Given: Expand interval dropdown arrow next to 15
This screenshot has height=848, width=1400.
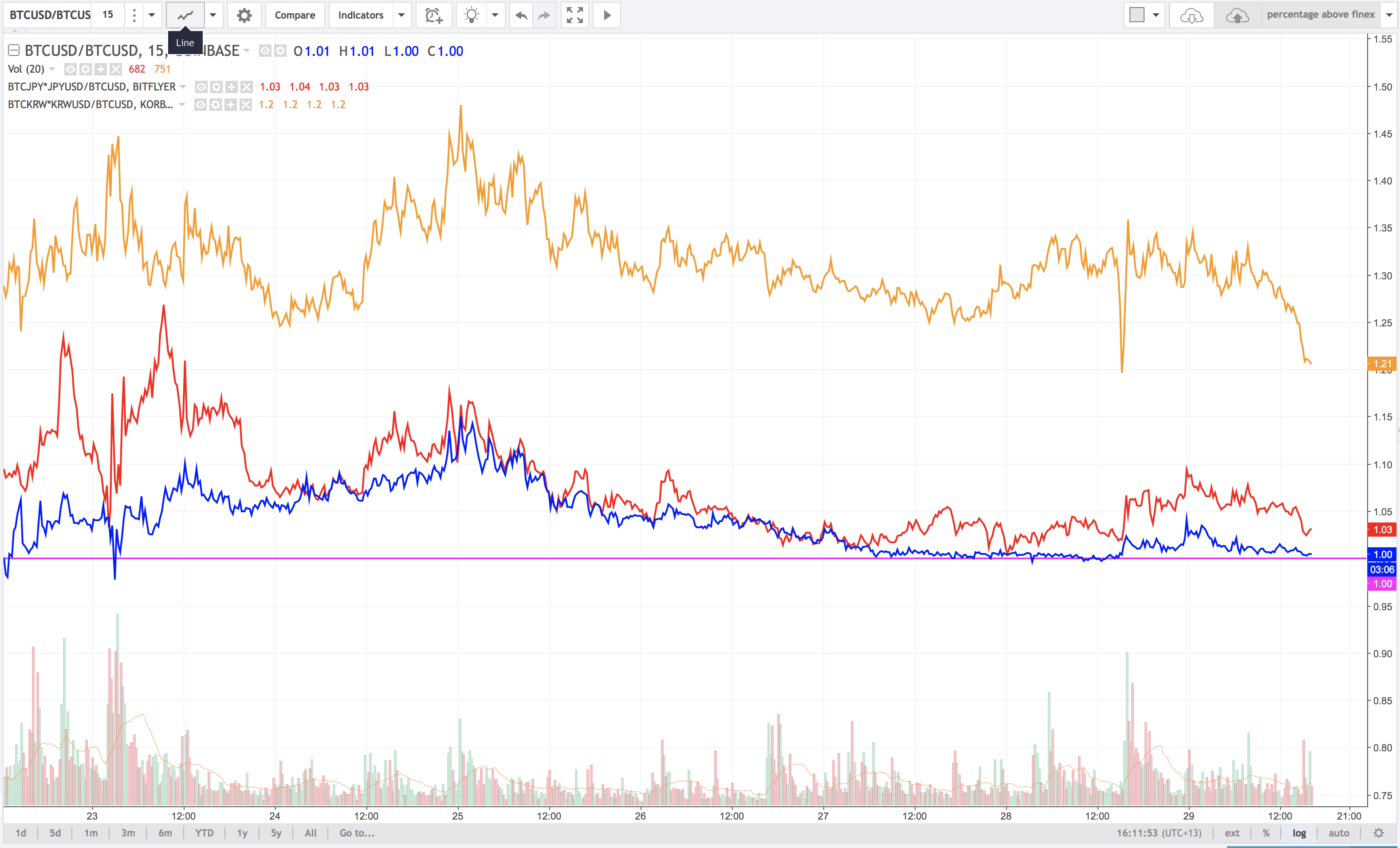Looking at the screenshot, I should click(x=152, y=16).
